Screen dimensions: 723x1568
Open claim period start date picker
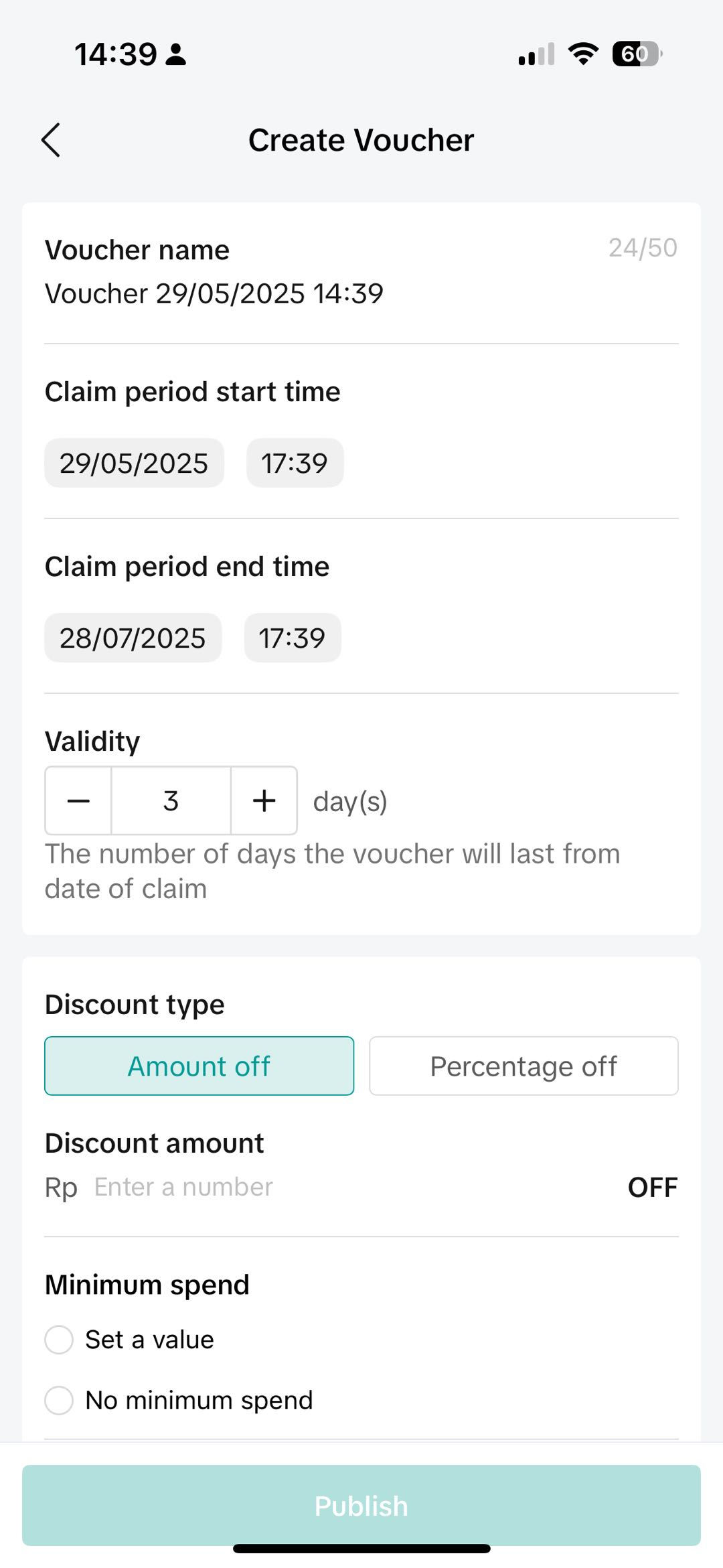click(x=134, y=463)
